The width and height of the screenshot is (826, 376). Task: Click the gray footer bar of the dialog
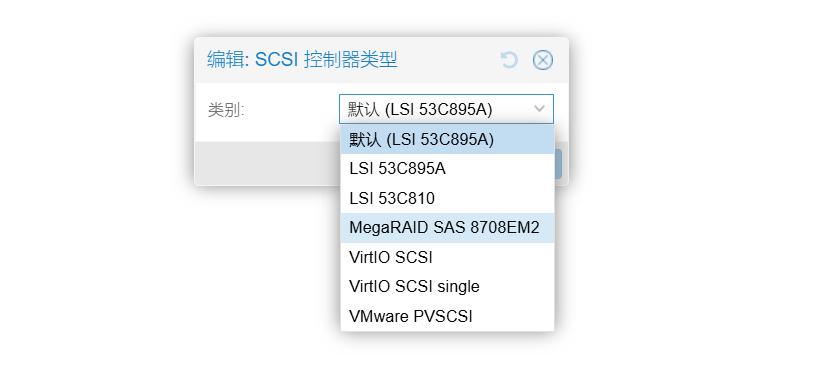click(x=268, y=163)
